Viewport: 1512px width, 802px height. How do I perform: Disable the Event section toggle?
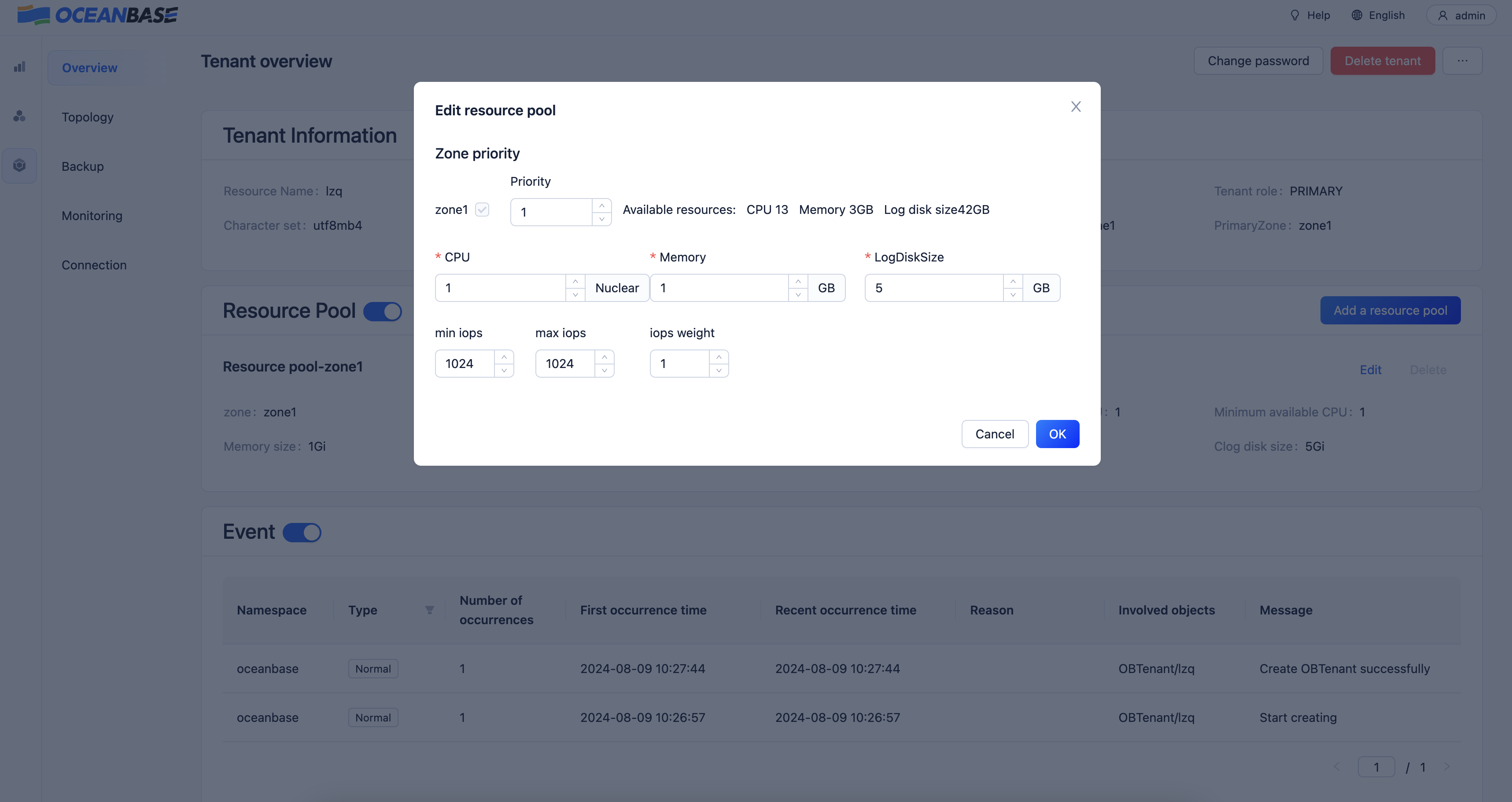[x=302, y=532]
